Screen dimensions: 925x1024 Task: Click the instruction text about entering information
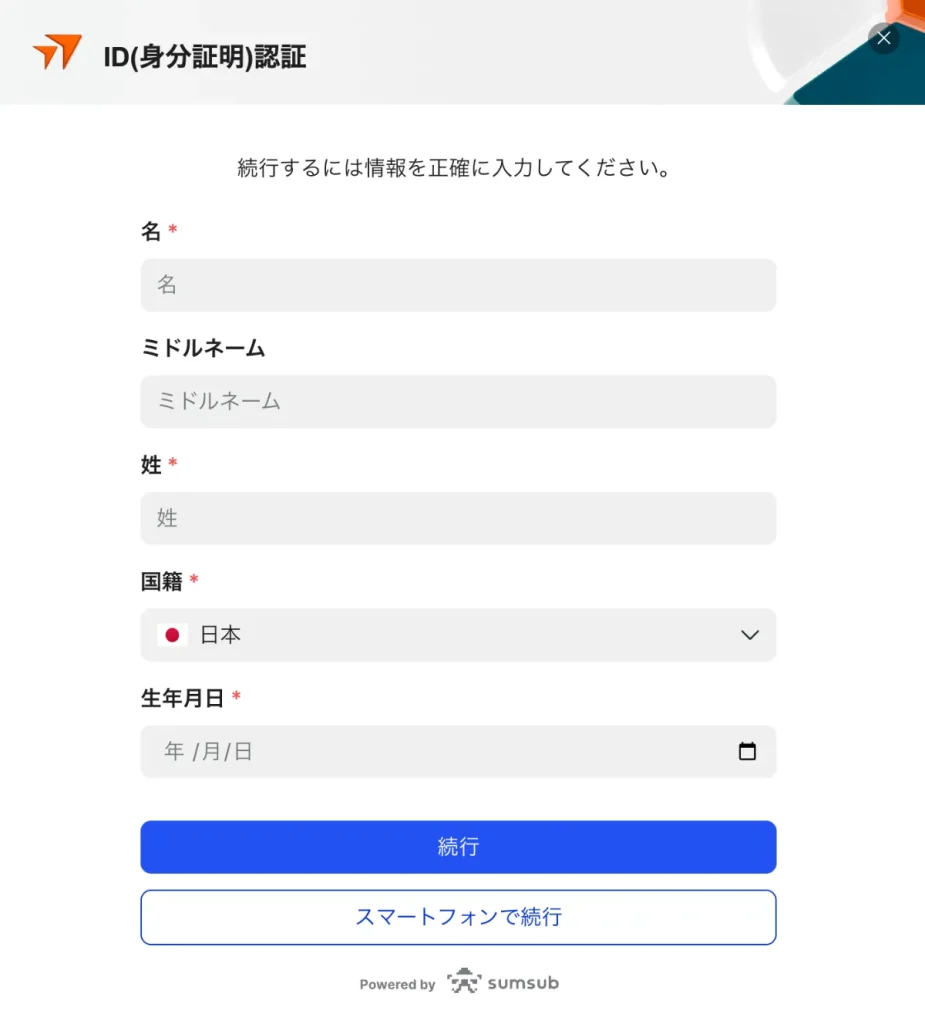click(458, 167)
